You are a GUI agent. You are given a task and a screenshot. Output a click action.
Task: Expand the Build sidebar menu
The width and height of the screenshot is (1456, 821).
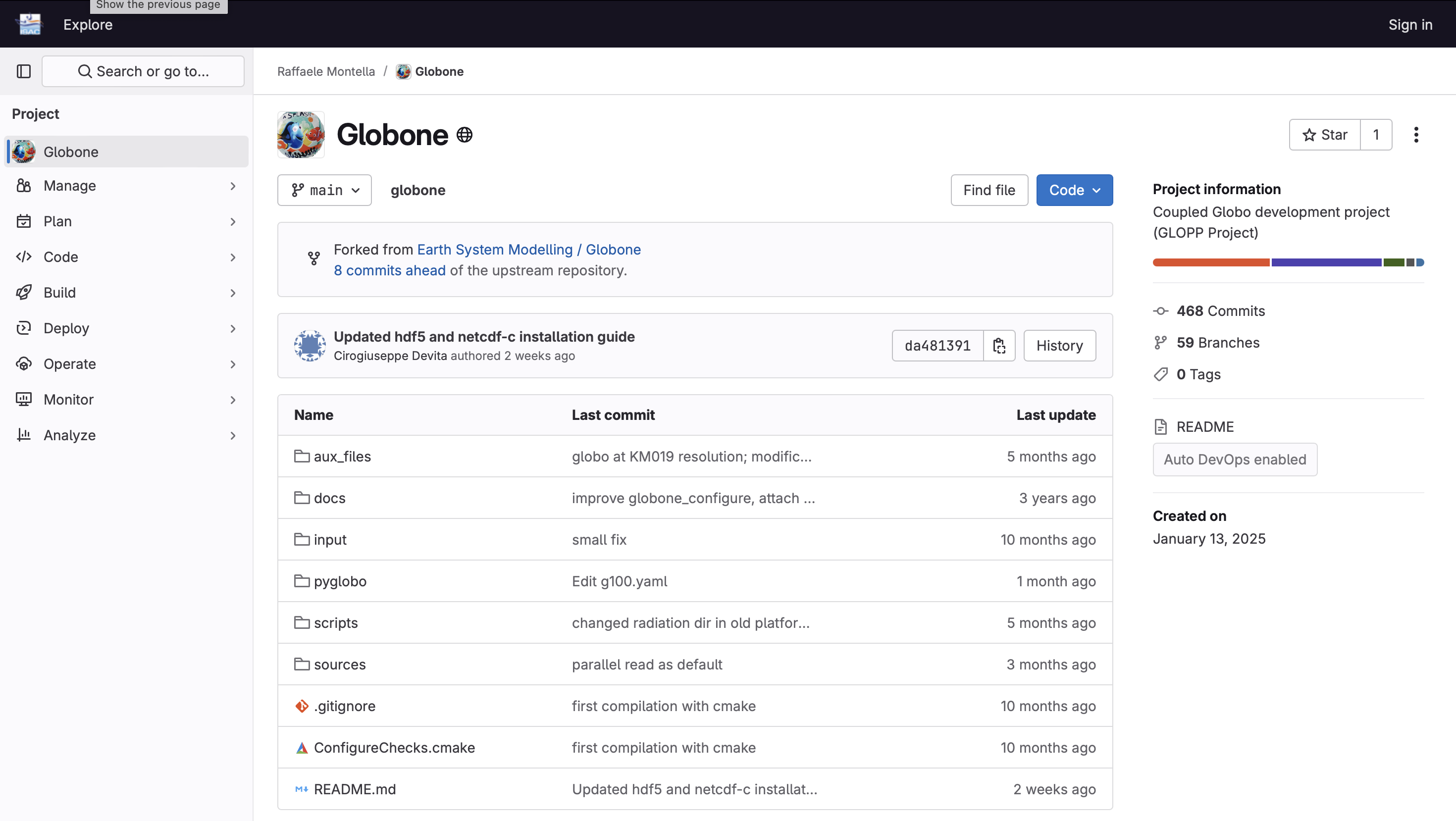click(127, 293)
